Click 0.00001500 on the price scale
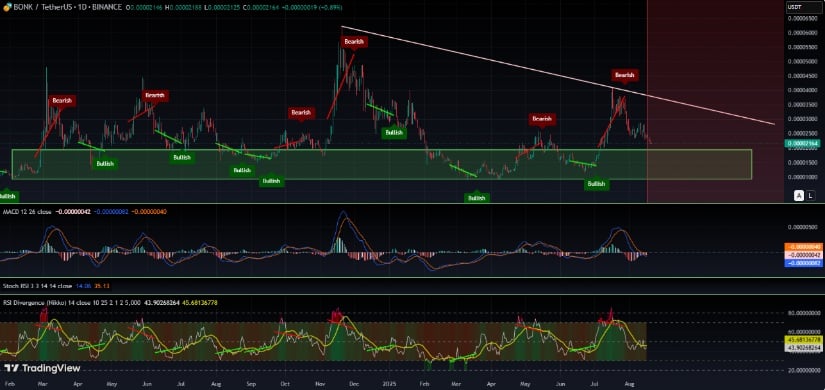The height and width of the screenshot is (390, 825). pos(802,162)
